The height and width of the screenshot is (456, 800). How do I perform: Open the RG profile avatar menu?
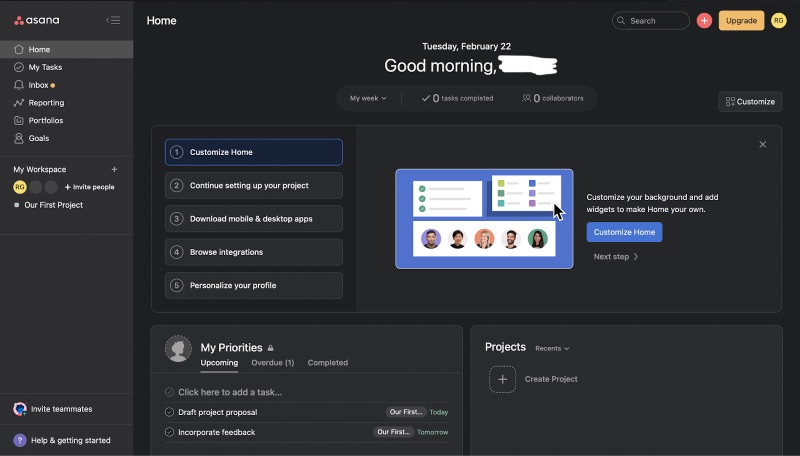[779, 20]
